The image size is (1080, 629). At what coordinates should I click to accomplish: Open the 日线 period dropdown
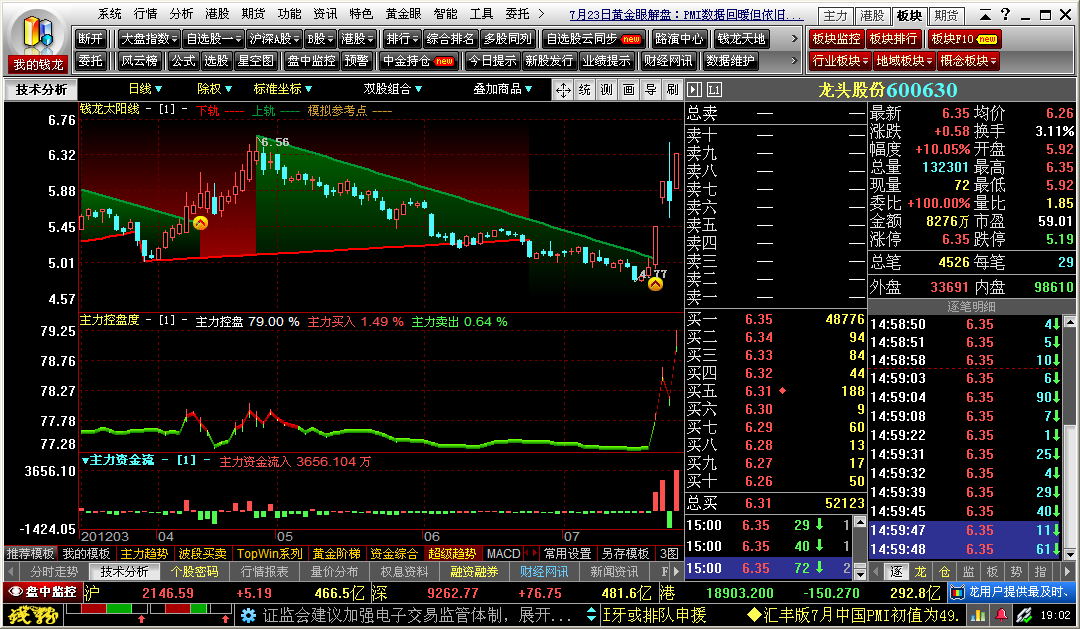point(146,89)
